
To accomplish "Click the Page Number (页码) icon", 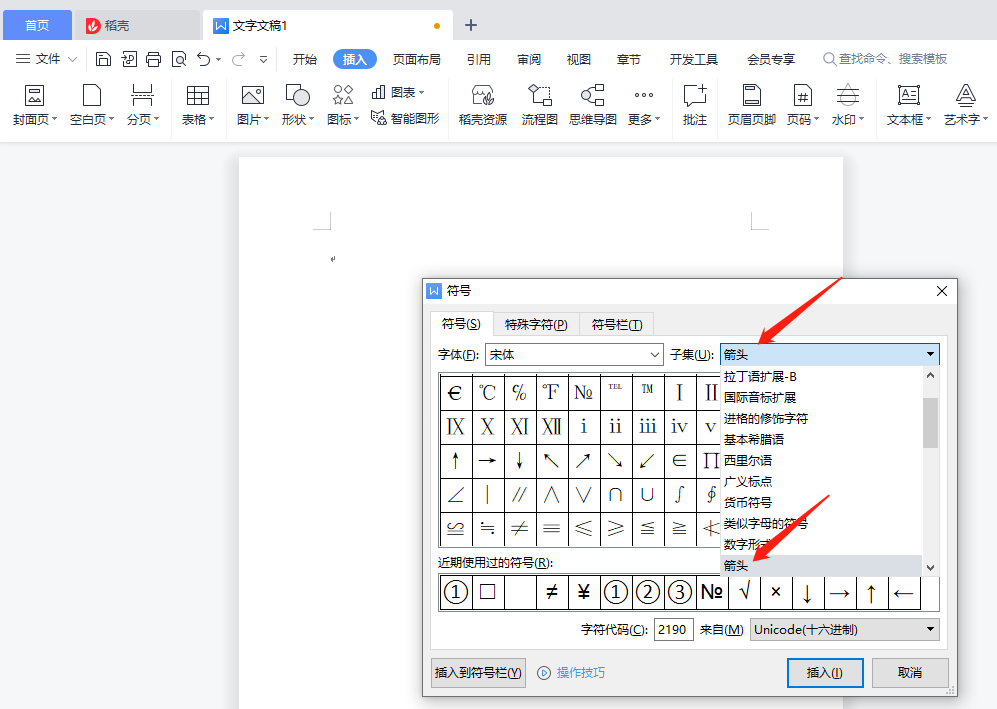I will pyautogui.click(x=802, y=105).
